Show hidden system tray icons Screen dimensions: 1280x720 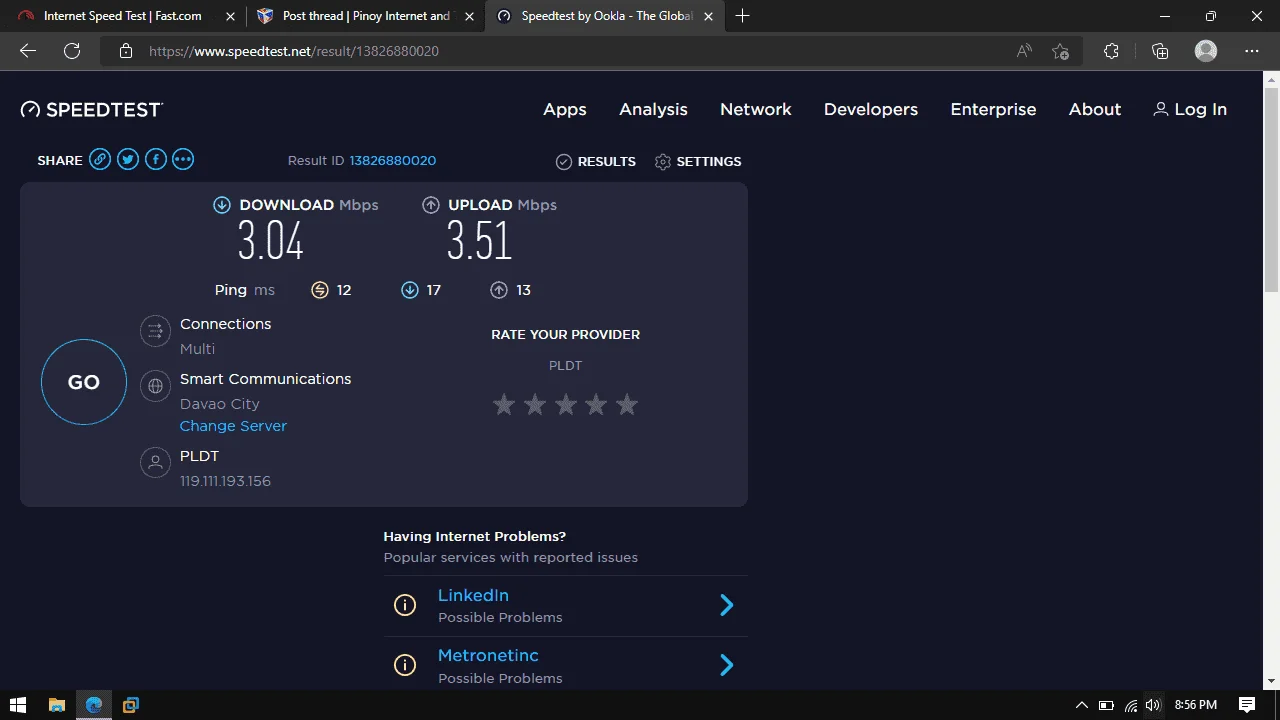click(x=1082, y=705)
